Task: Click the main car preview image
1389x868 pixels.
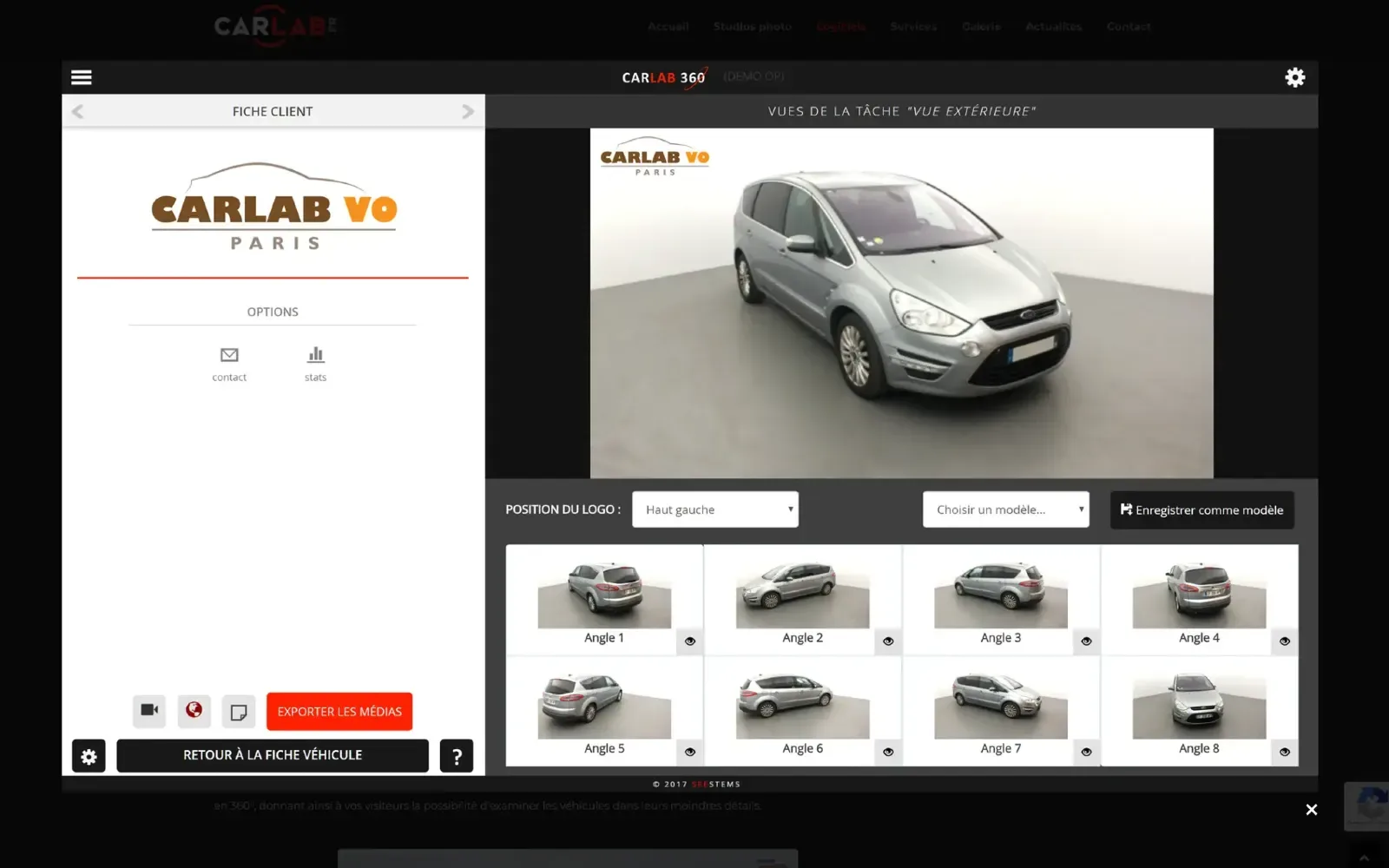Action: coord(902,303)
